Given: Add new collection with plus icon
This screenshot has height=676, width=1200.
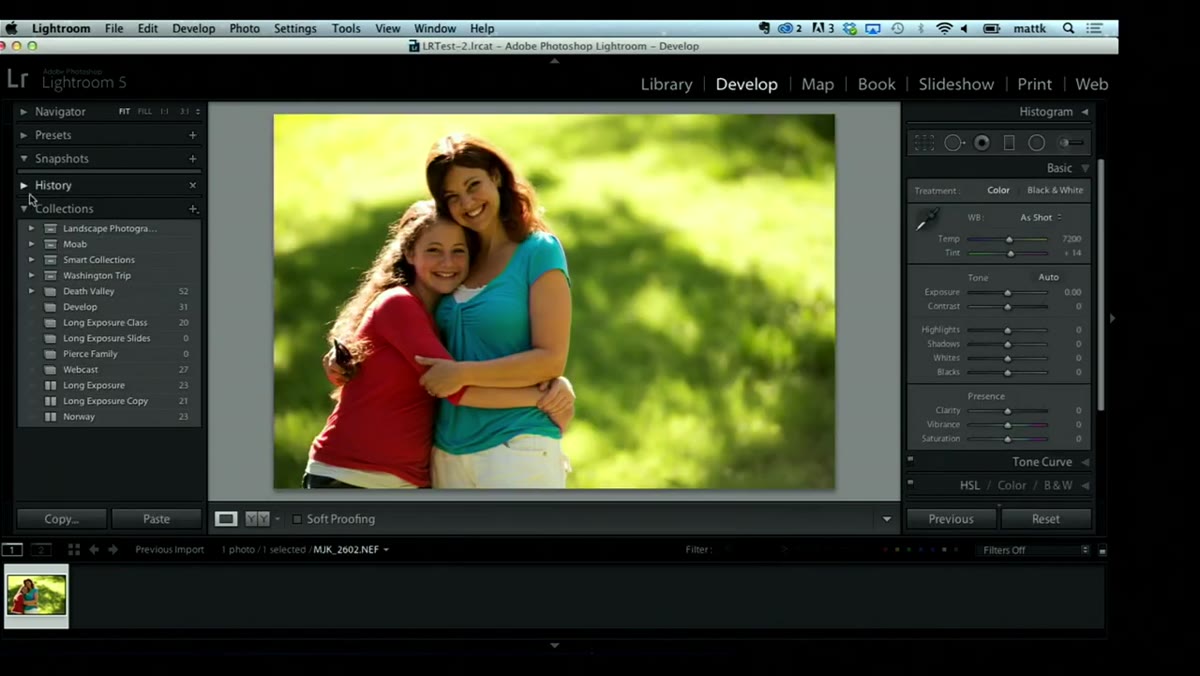Looking at the screenshot, I should pyautogui.click(x=193, y=209).
